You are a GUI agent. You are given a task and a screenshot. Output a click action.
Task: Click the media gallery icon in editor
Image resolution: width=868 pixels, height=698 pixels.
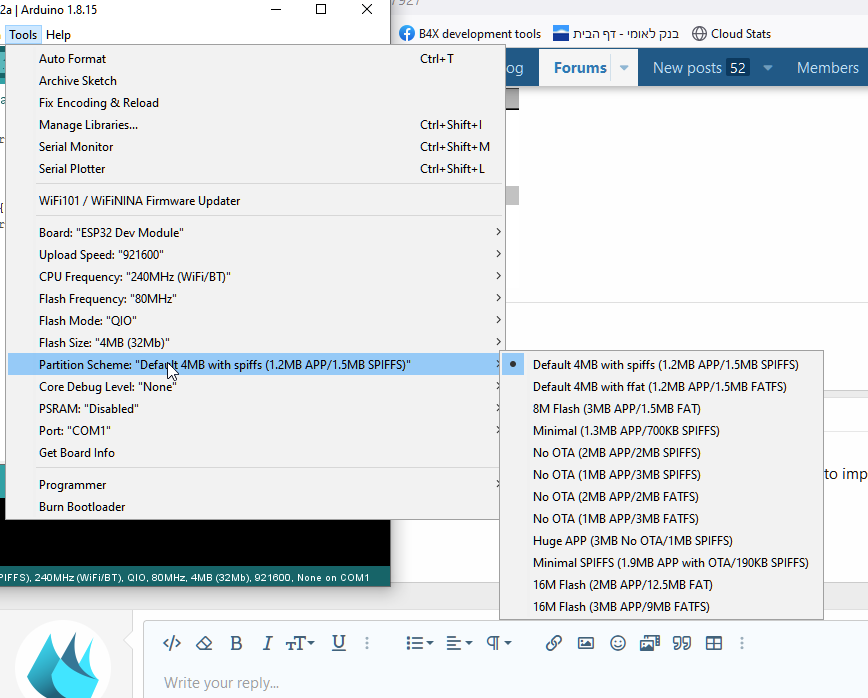649,643
